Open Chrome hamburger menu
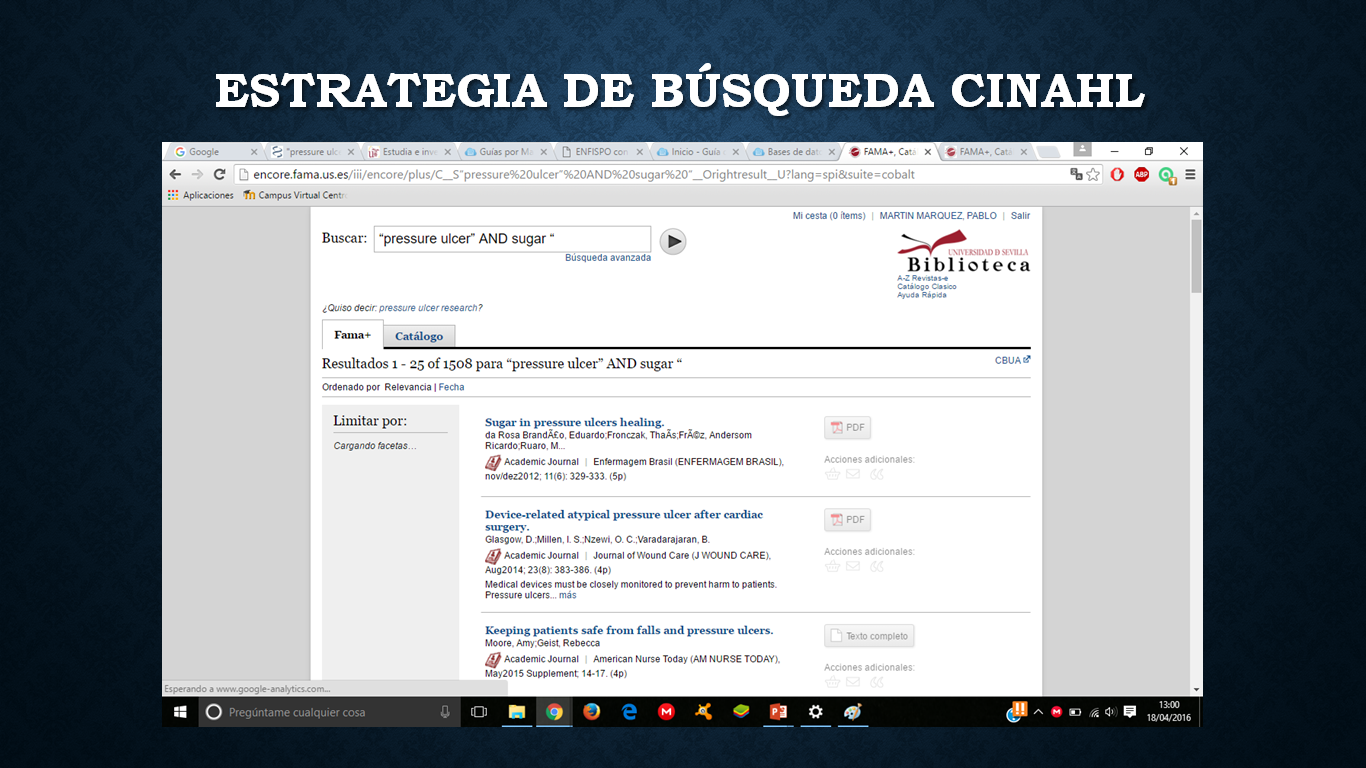Image resolution: width=1366 pixels, height=768 pixels. click(x=1190, y=174)
